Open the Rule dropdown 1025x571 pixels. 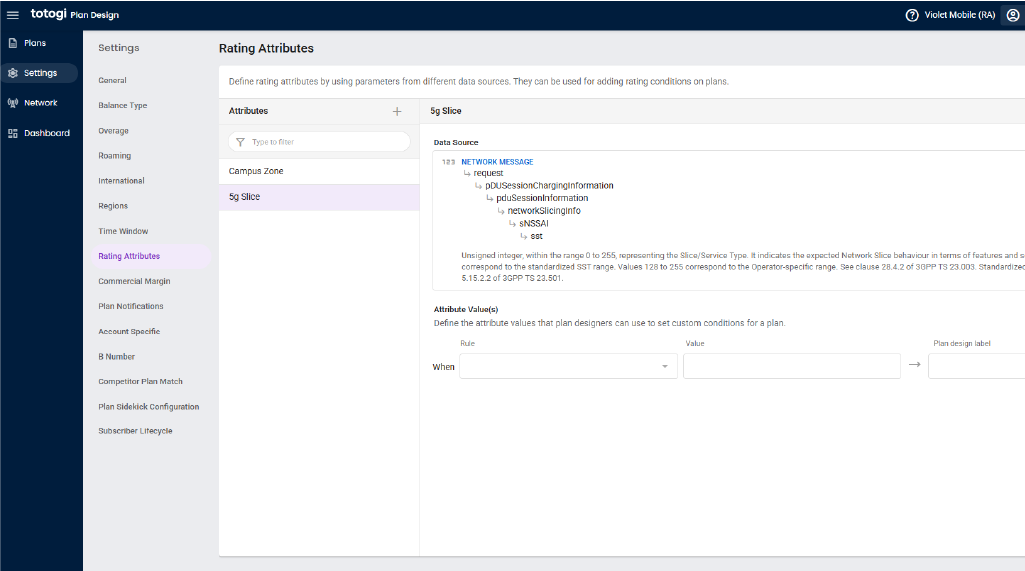[x=568, y=366]
